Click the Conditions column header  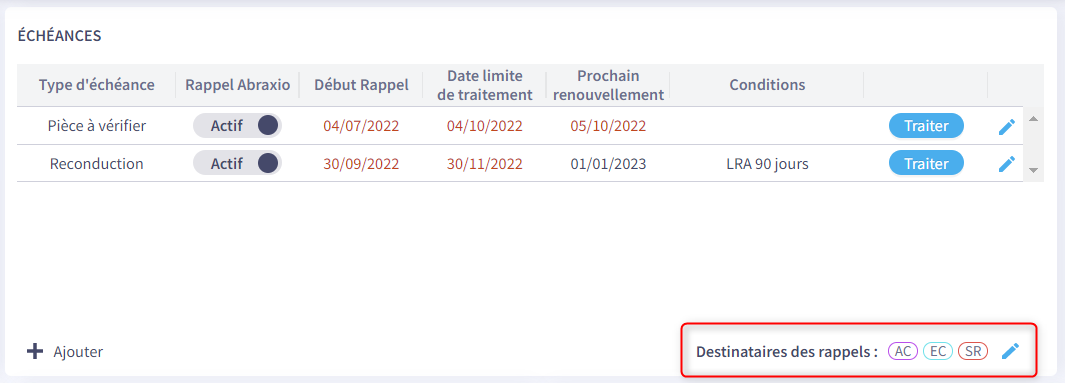point(768,85)
